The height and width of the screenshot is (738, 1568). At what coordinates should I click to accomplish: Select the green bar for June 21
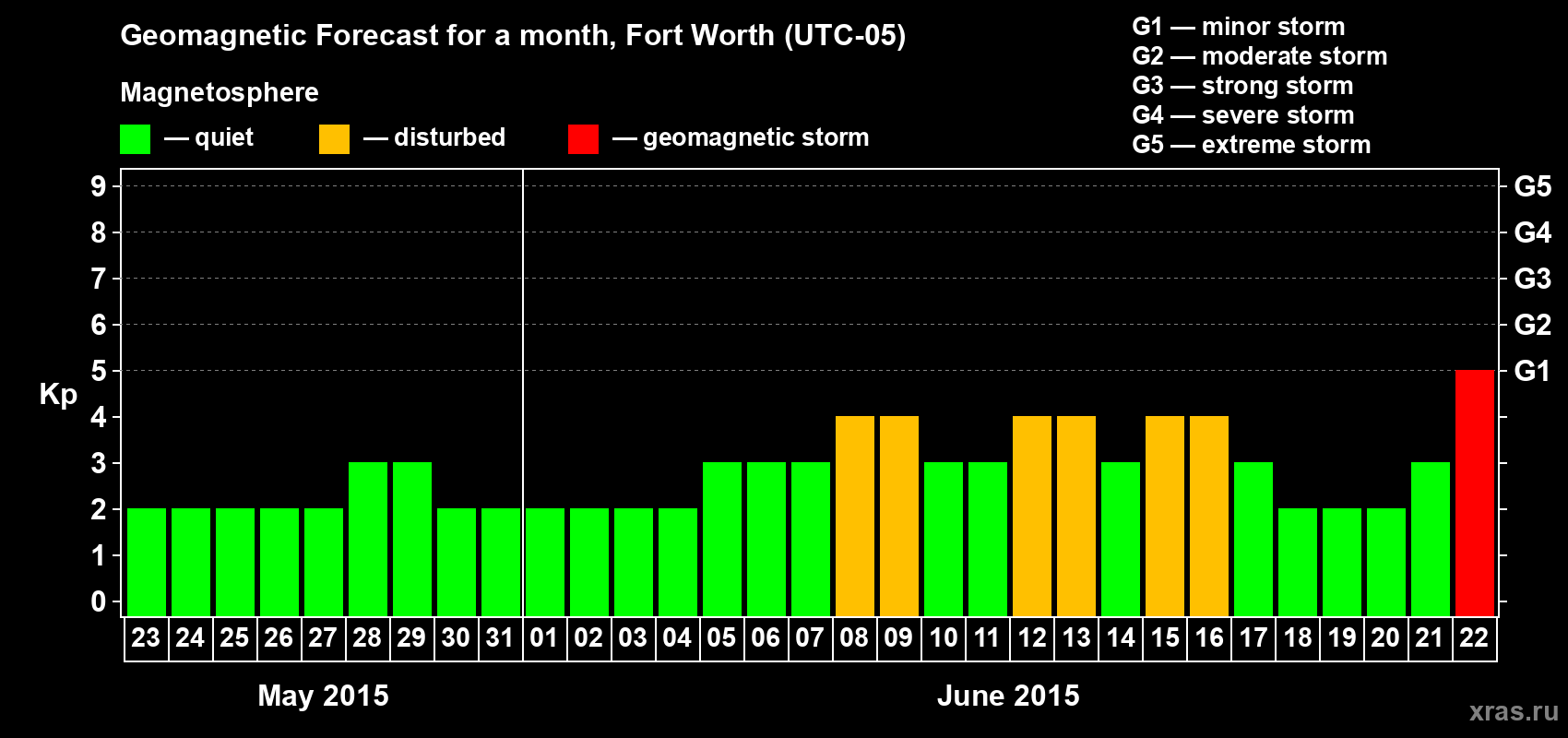pyautogui.click(x=1431, y=539)
